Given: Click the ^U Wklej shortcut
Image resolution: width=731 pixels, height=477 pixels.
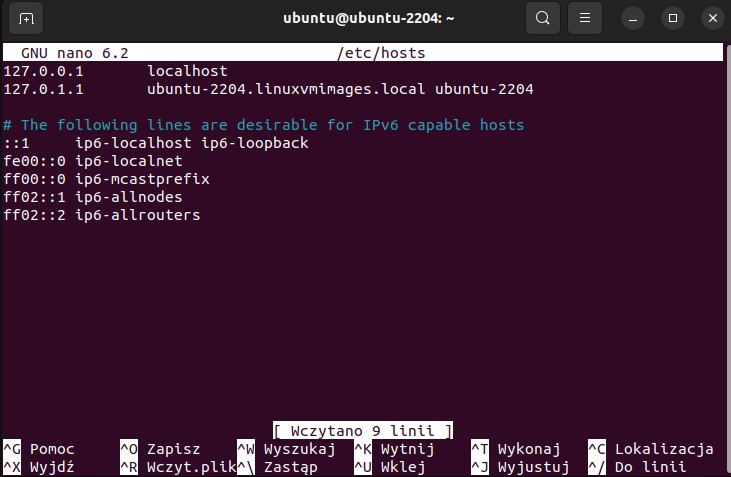Looking at the screenshot, I should 390,467.
